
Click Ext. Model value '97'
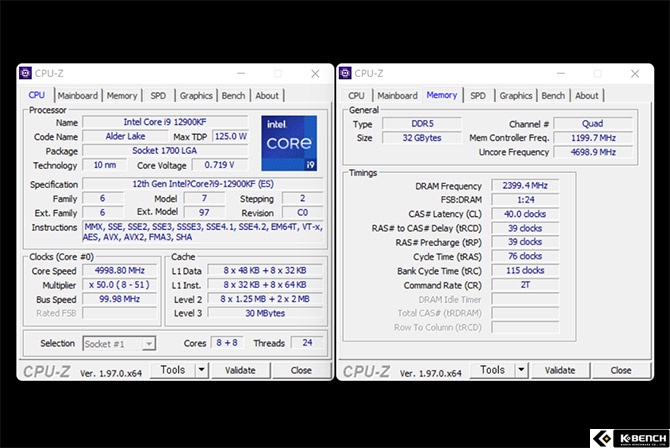[204, 212]
